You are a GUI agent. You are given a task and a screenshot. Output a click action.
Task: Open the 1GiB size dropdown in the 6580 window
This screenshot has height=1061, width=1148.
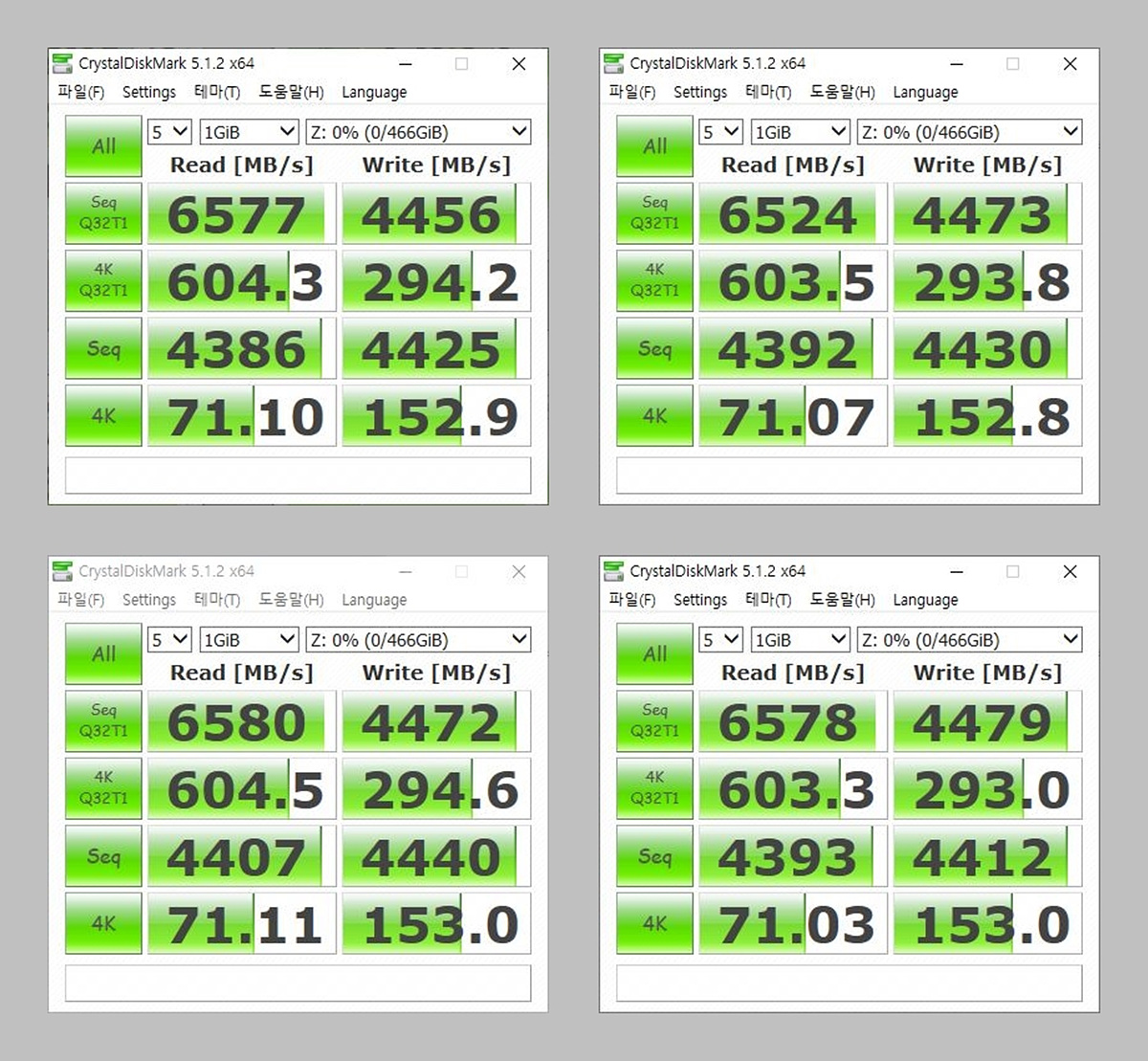(249, 640)
